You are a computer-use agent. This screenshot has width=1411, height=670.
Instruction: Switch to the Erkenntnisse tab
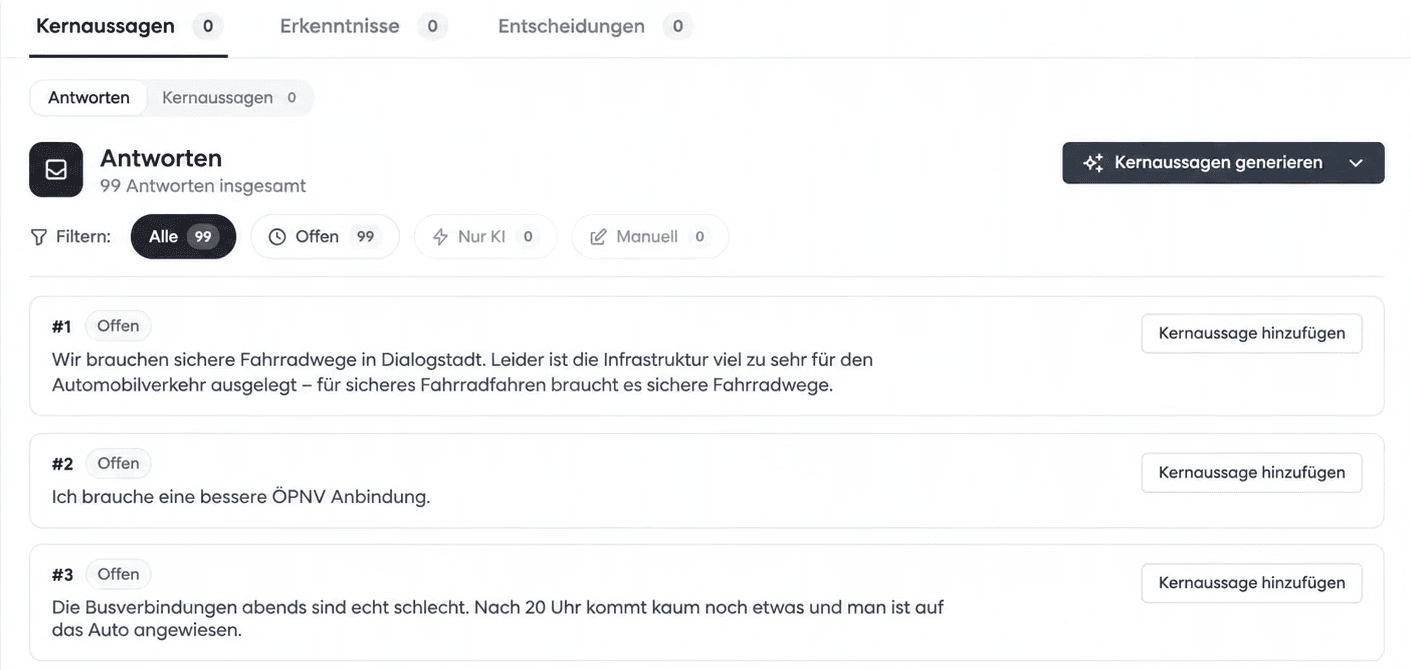coord(363,27)
